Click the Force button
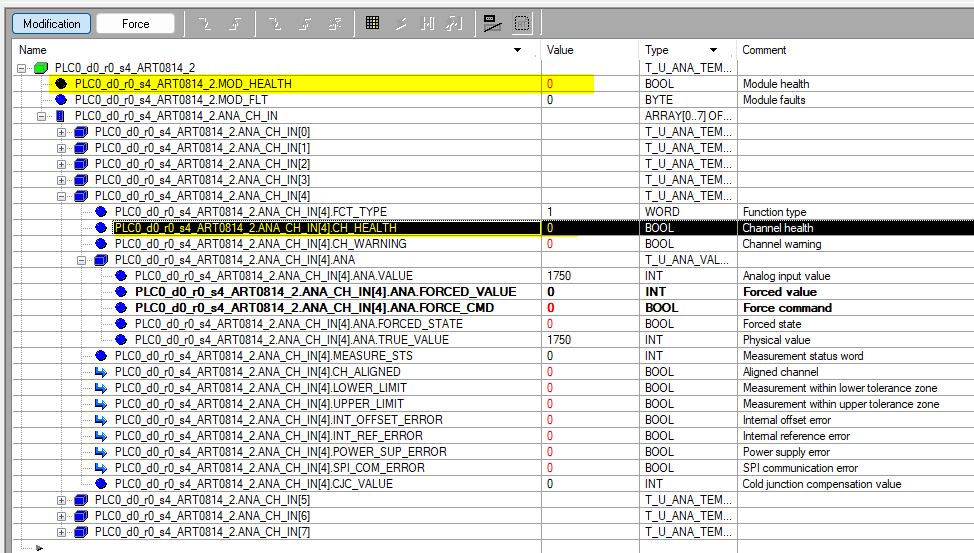 click(135, 24)
